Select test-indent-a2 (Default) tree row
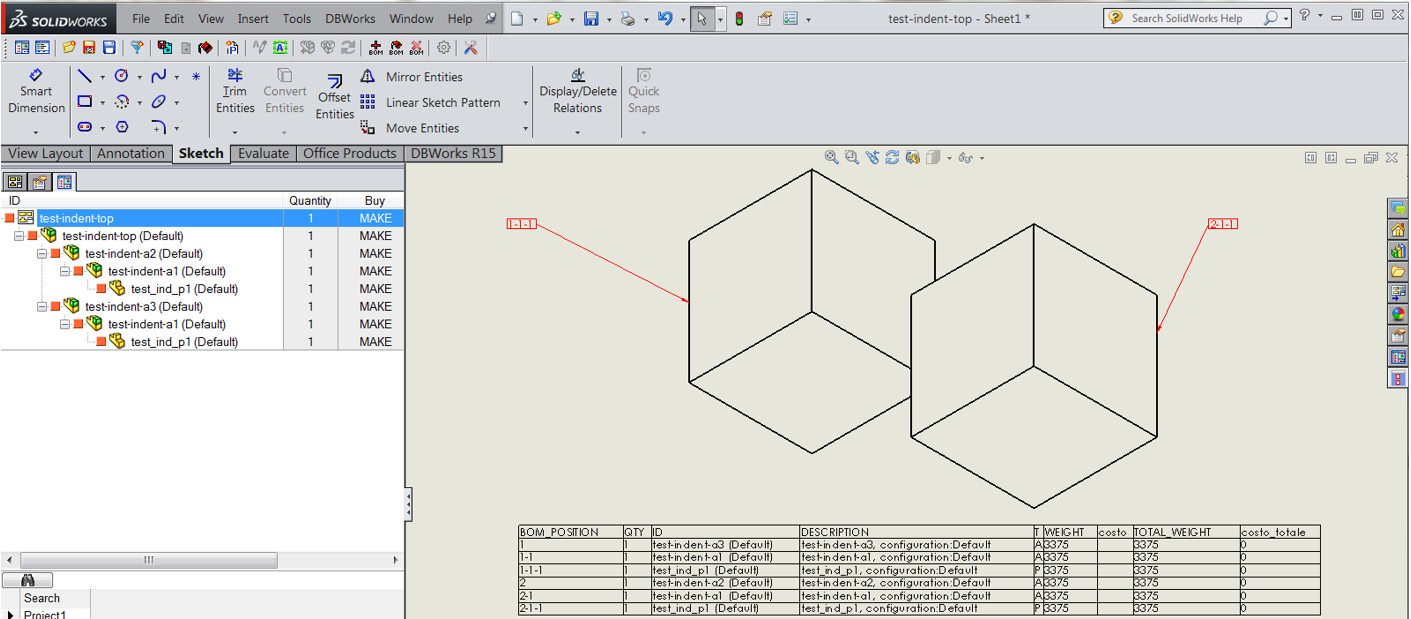 202,254
